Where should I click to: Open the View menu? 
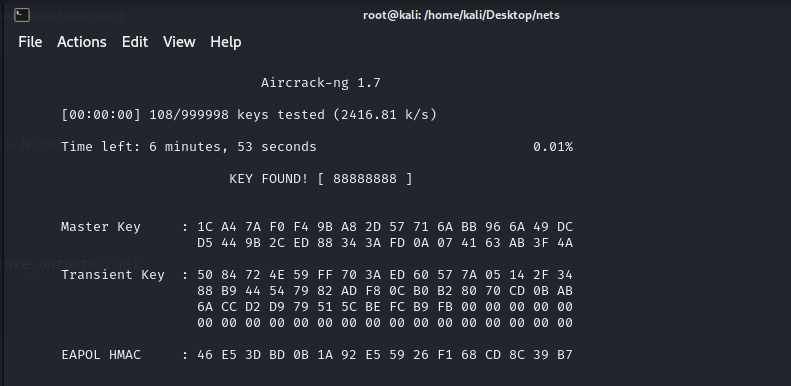(x=179, y=42)
